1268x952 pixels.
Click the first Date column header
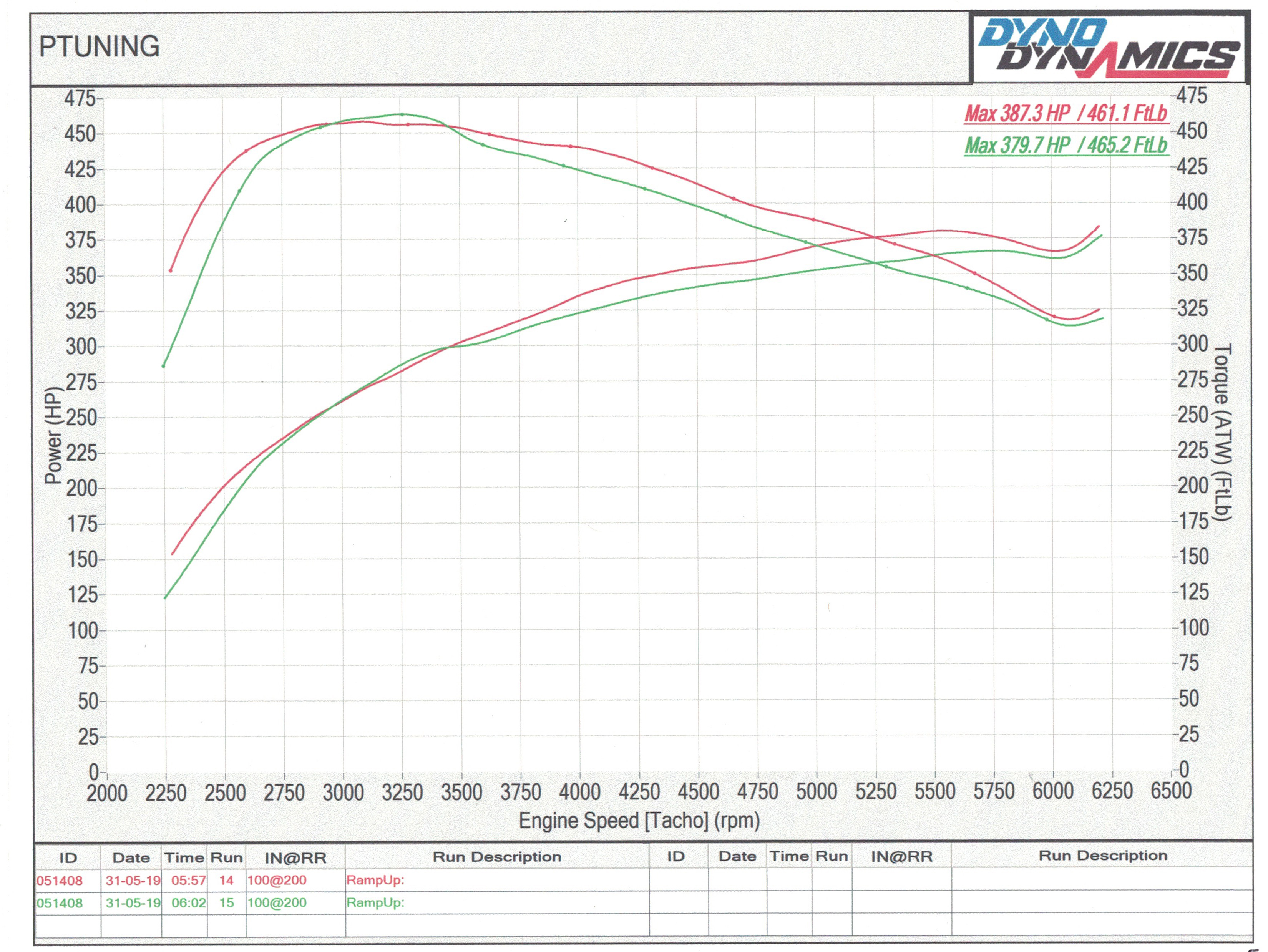pyautogui.click(x=131, y=858)
